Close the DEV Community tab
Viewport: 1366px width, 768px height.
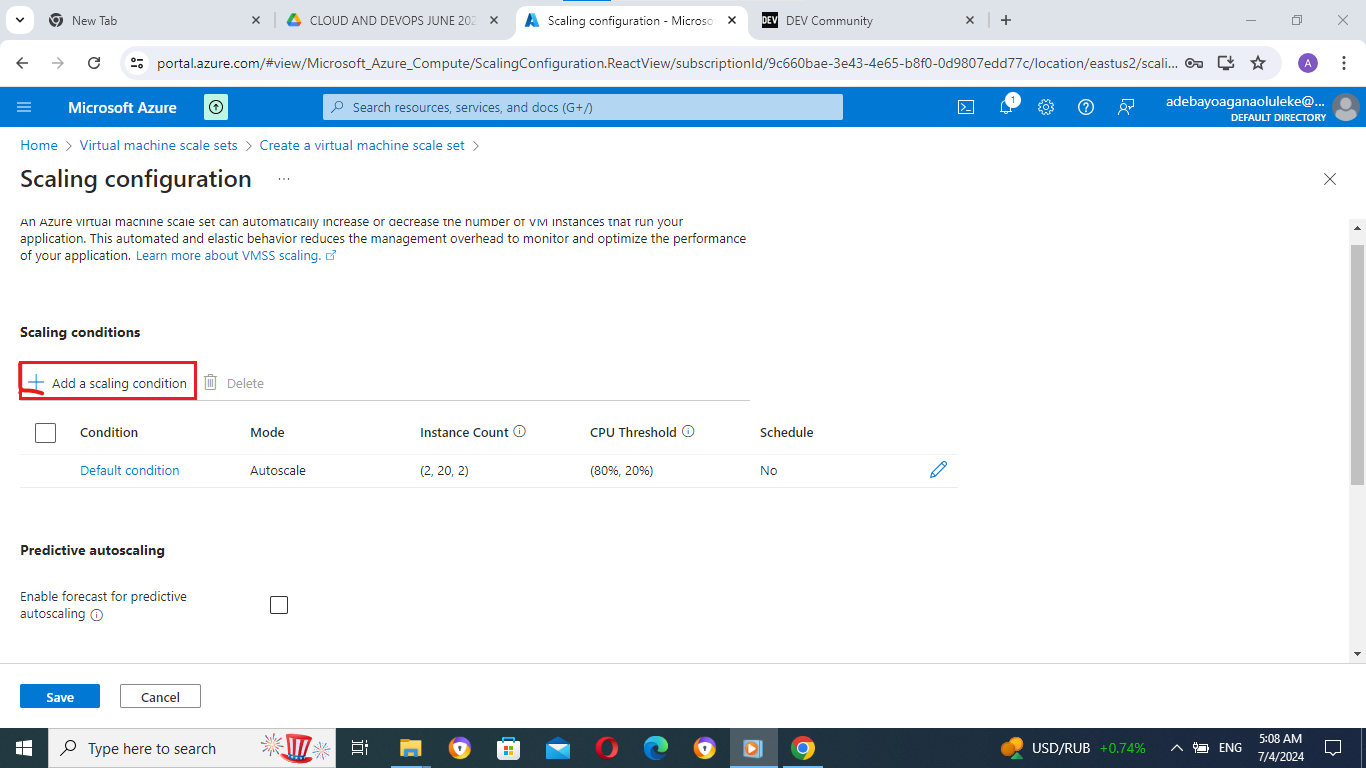[970, 20]
